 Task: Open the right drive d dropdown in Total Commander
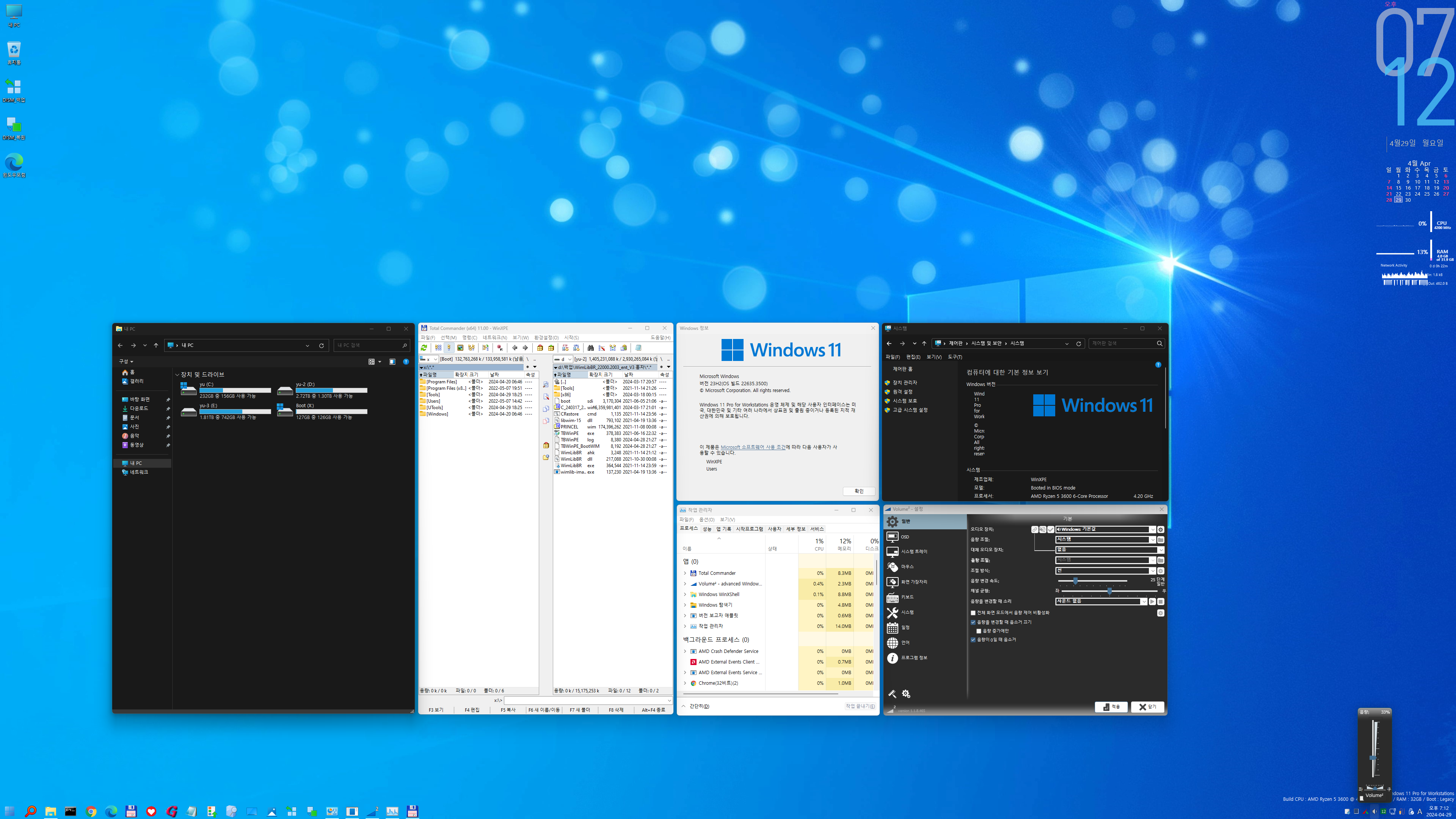(563, 359)
